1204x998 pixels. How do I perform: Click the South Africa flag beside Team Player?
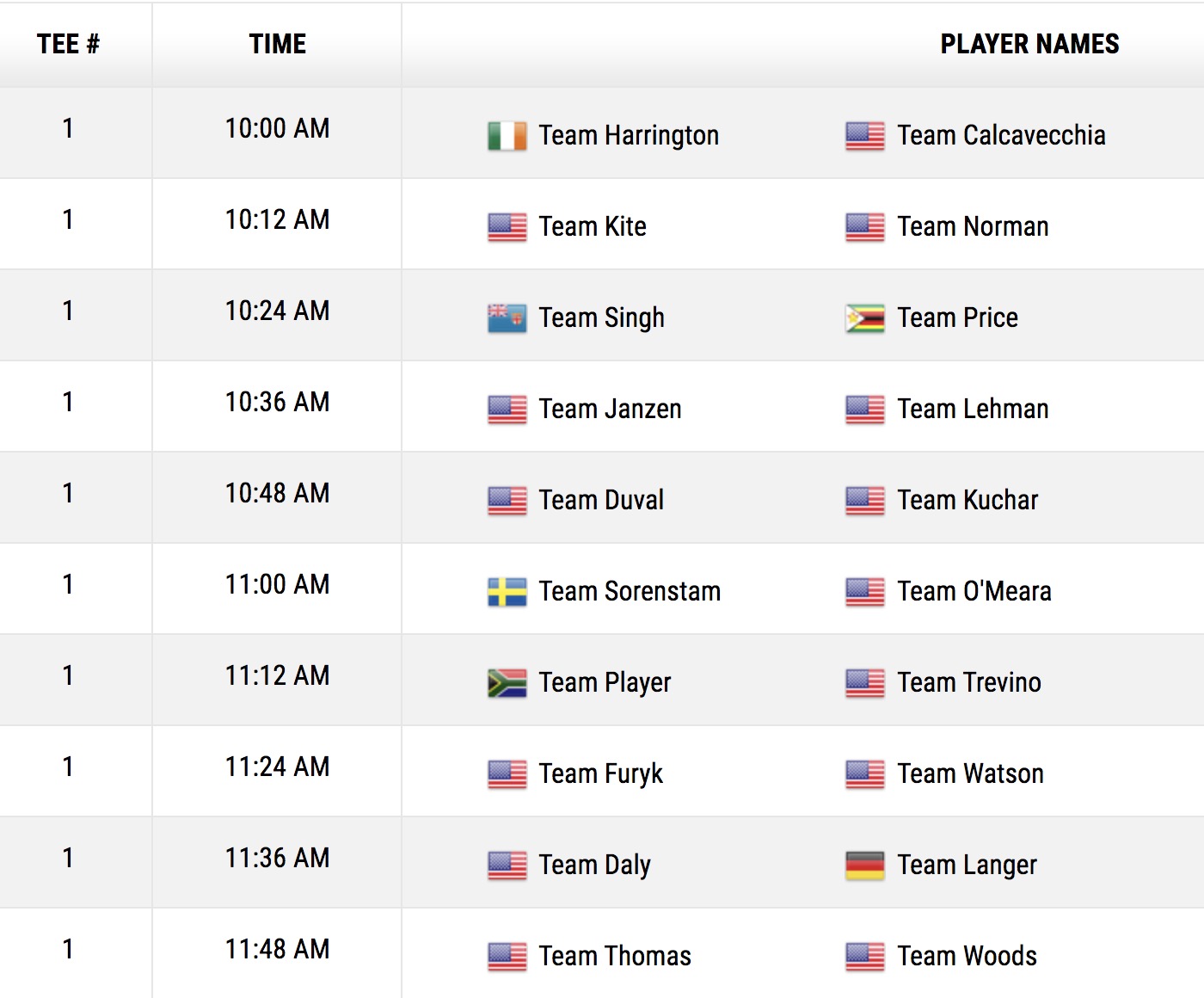[x=507, y=683]
